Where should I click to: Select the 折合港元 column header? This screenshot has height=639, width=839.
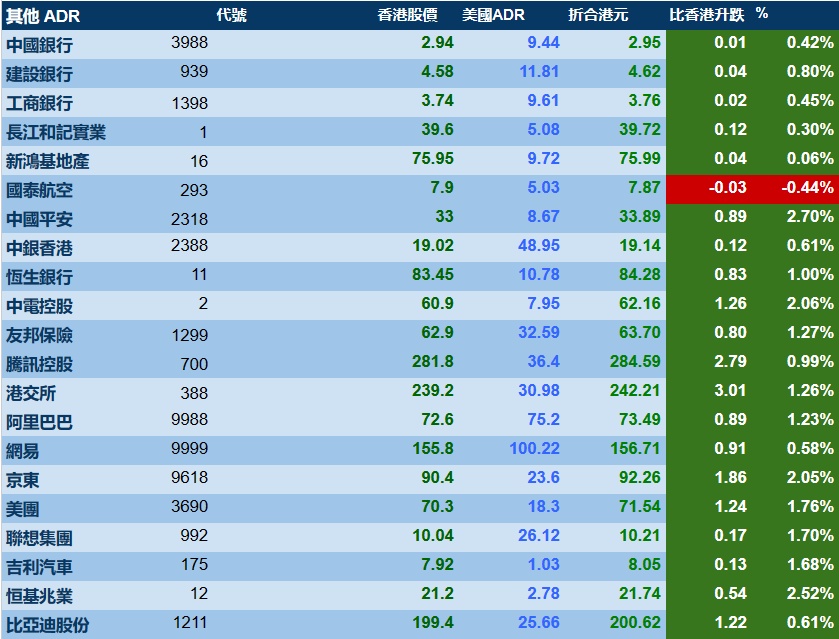tap(598, 15)
